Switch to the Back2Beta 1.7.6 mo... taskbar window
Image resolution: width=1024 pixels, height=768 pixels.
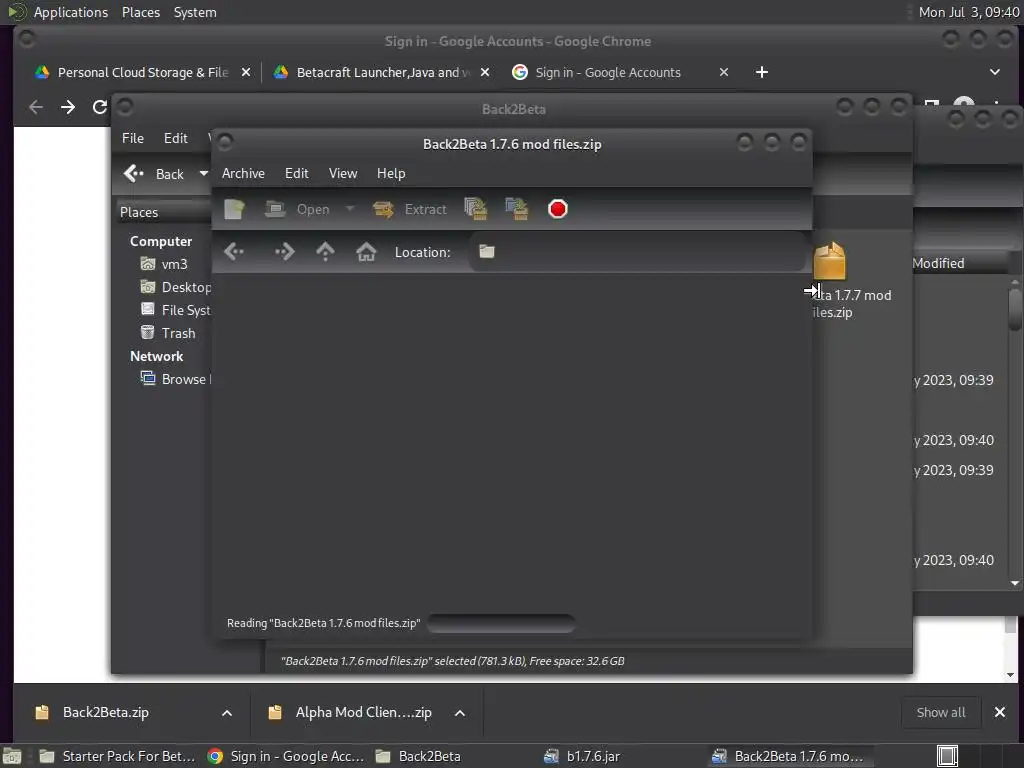tap(788, 756)
